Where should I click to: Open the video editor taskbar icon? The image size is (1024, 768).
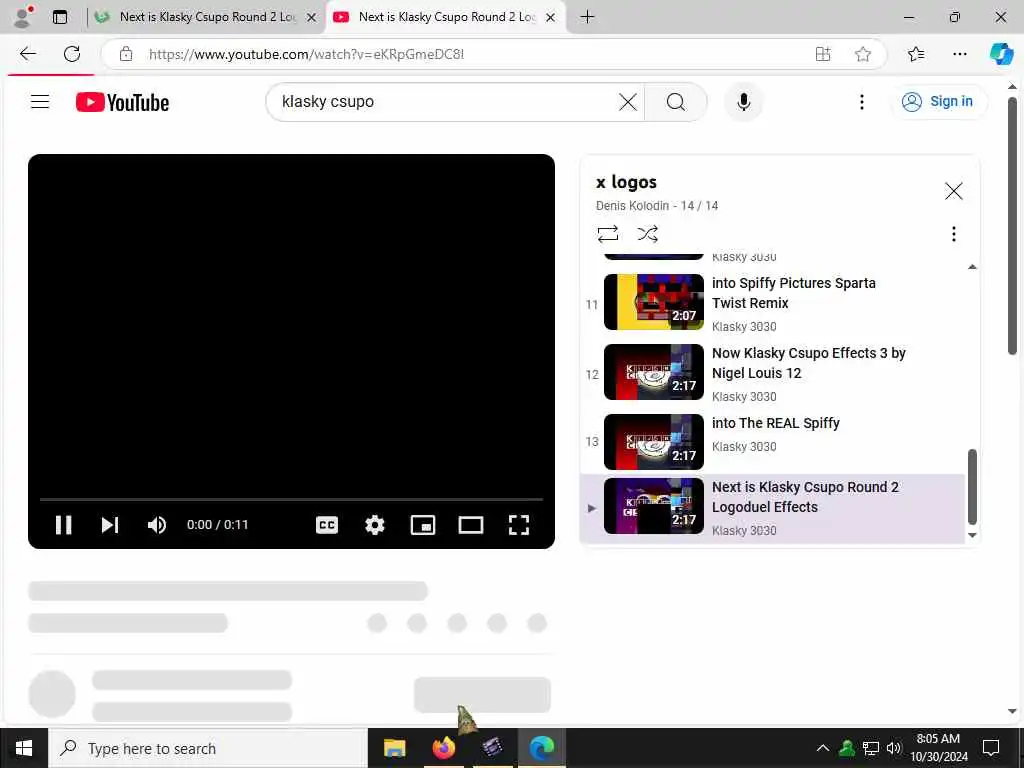(x=492, y=748)
